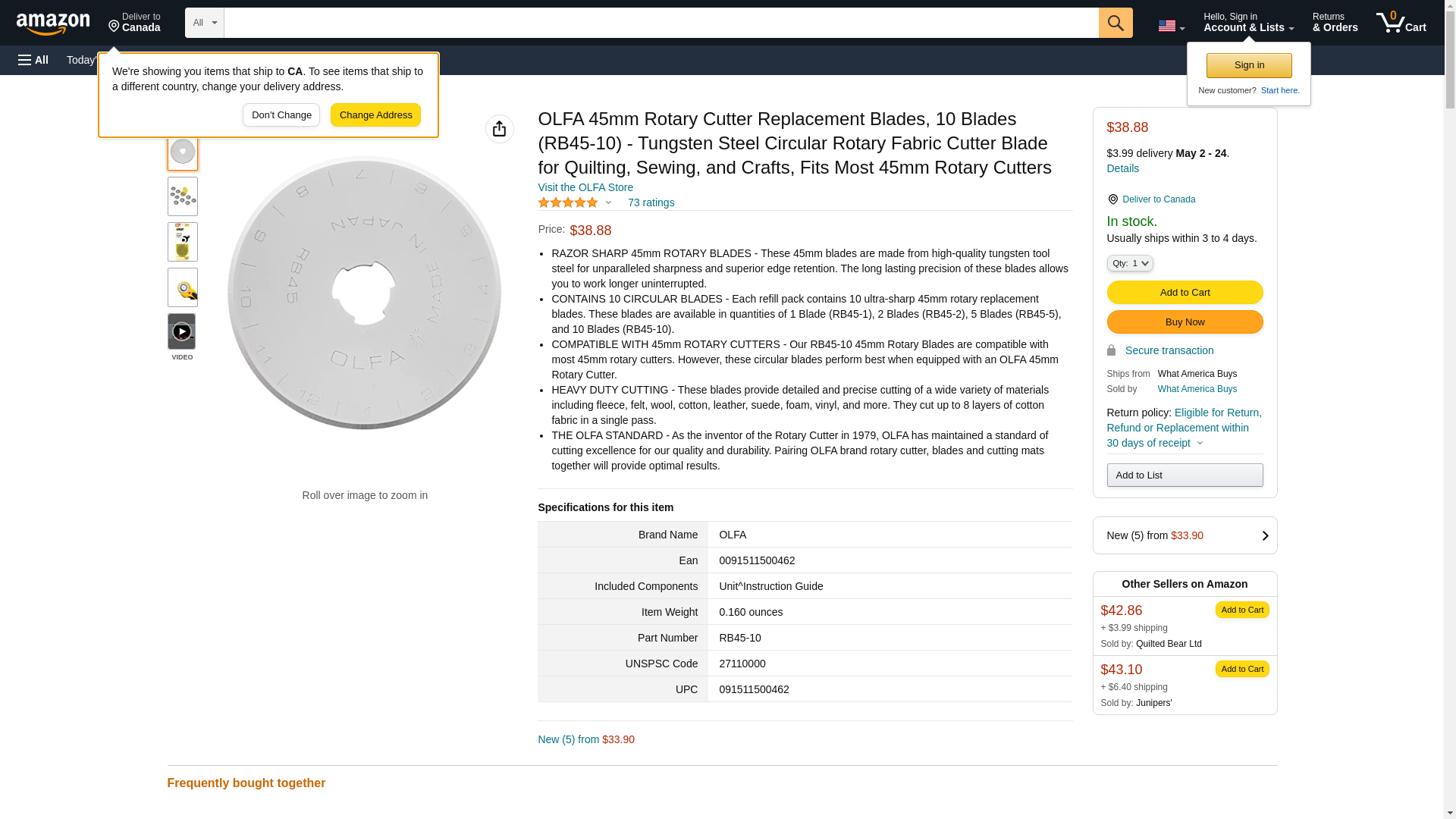Open the Qty quantity dropdown
The height and width of the screenshot is (819, 1456).
click(x=1129, y=263)
